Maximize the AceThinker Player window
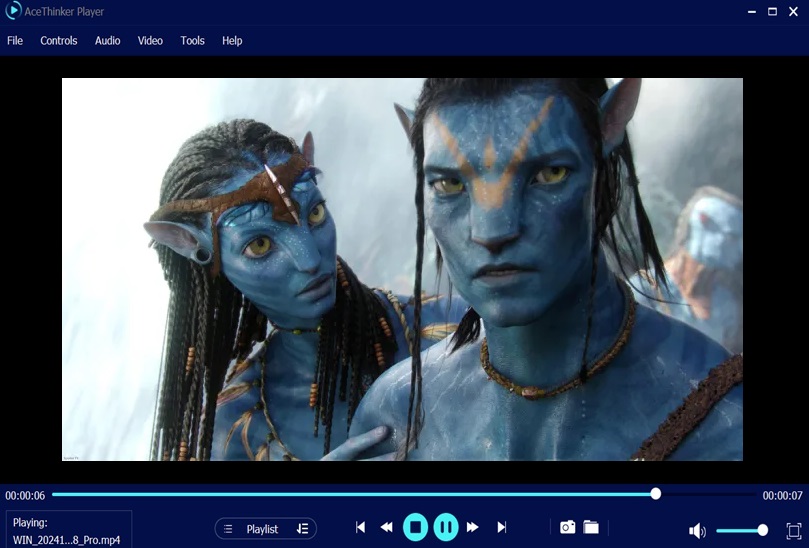Image resolution: width=809 pixels, height=548 pixels. (x=772, y=11)
